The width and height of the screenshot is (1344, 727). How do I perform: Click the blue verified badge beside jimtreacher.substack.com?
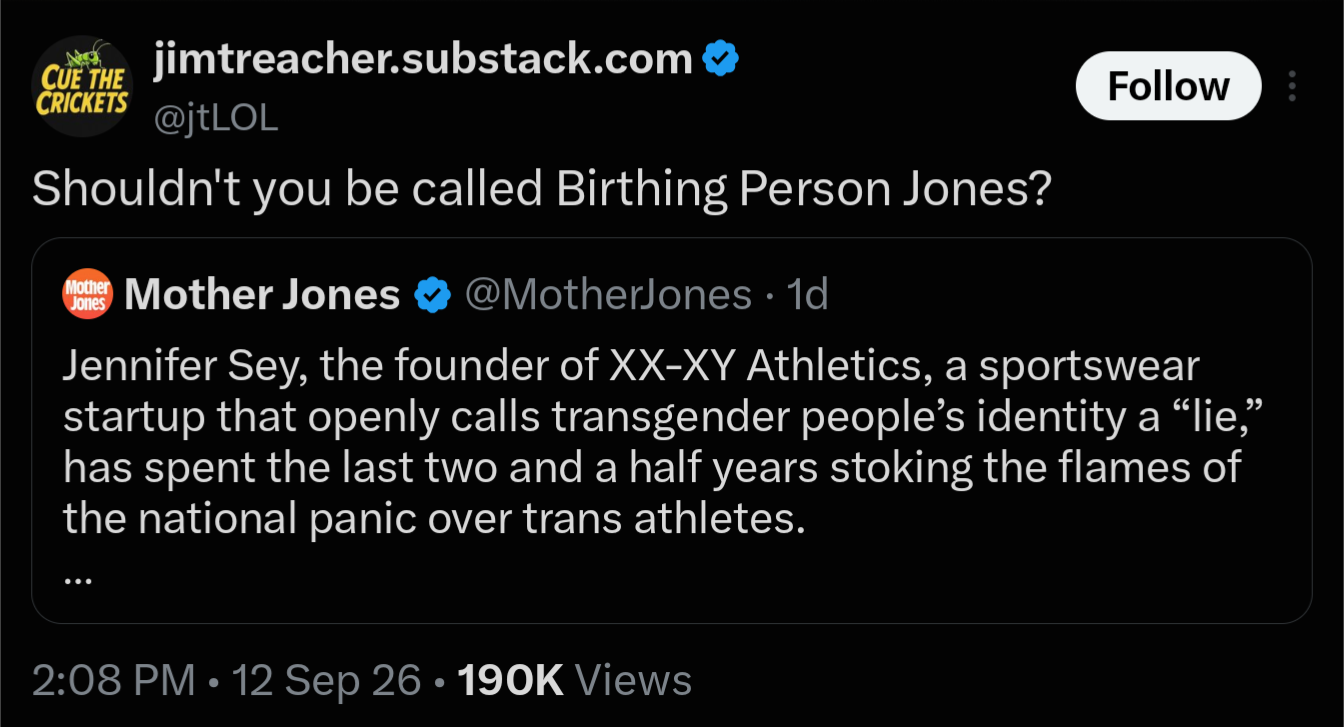720,61
